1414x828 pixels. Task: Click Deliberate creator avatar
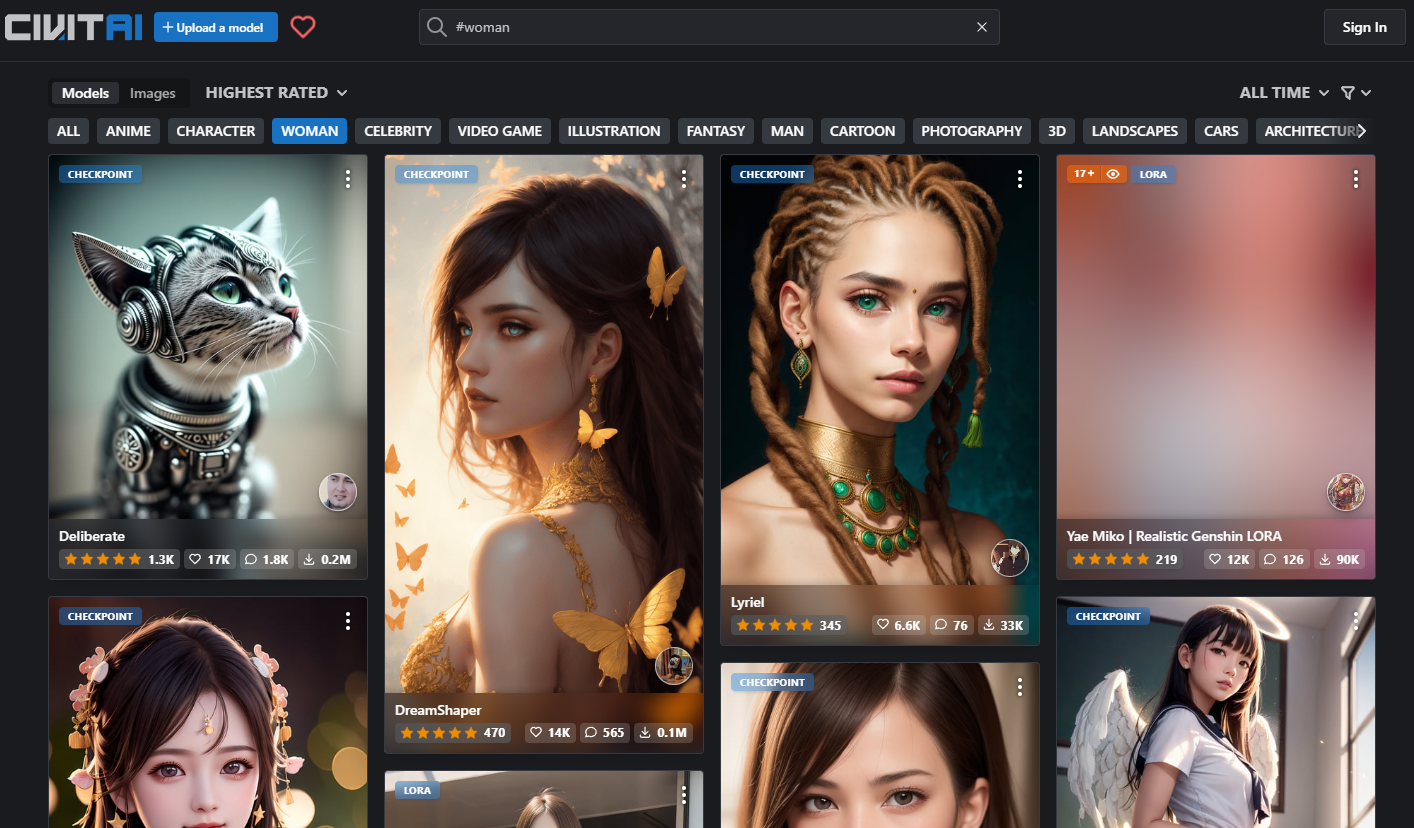click(338, 492)
